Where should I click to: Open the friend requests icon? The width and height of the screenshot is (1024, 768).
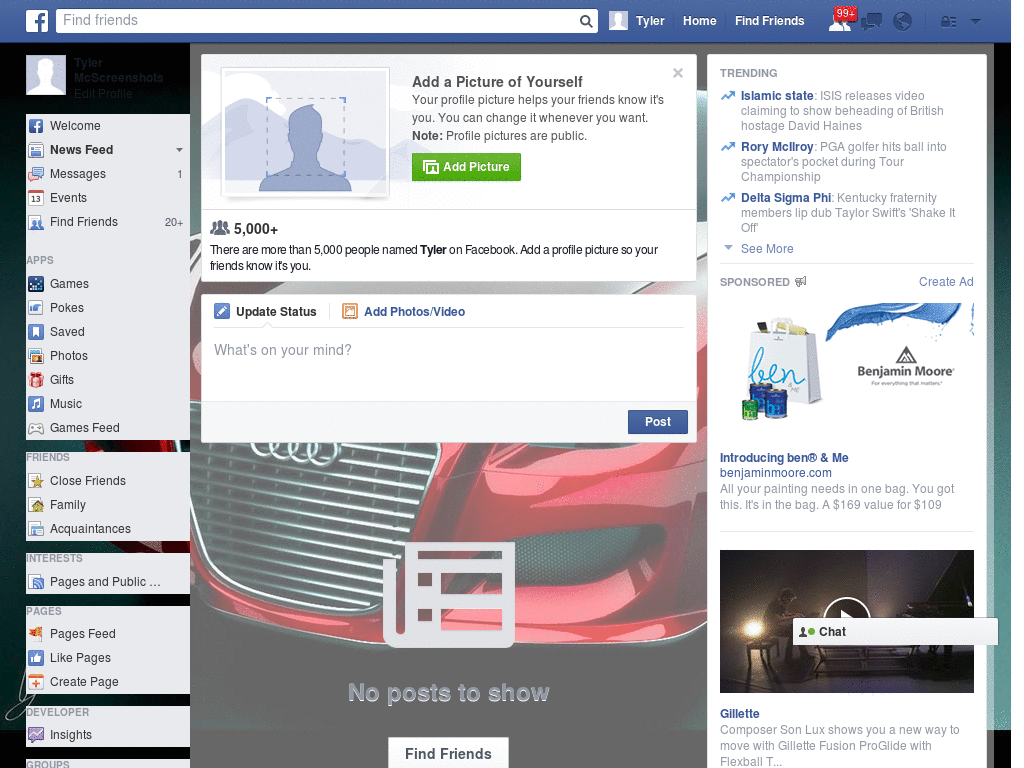pos(840,20)
